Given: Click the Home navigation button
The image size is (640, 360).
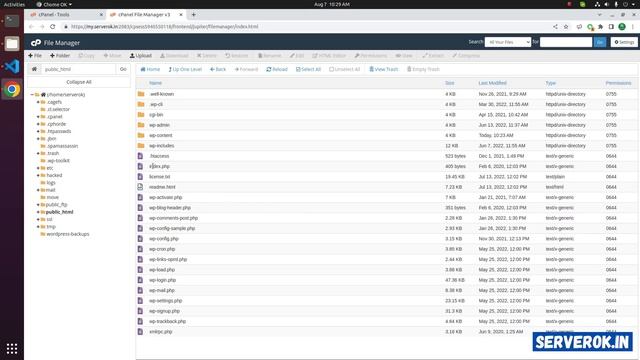Looking at the screenshot, I should 150,69.
